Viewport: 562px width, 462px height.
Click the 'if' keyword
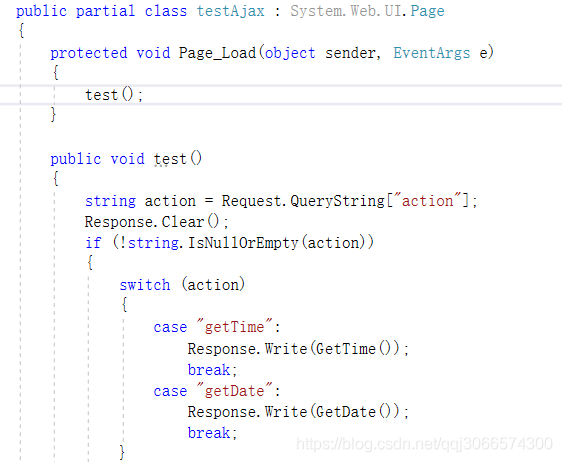93,243
